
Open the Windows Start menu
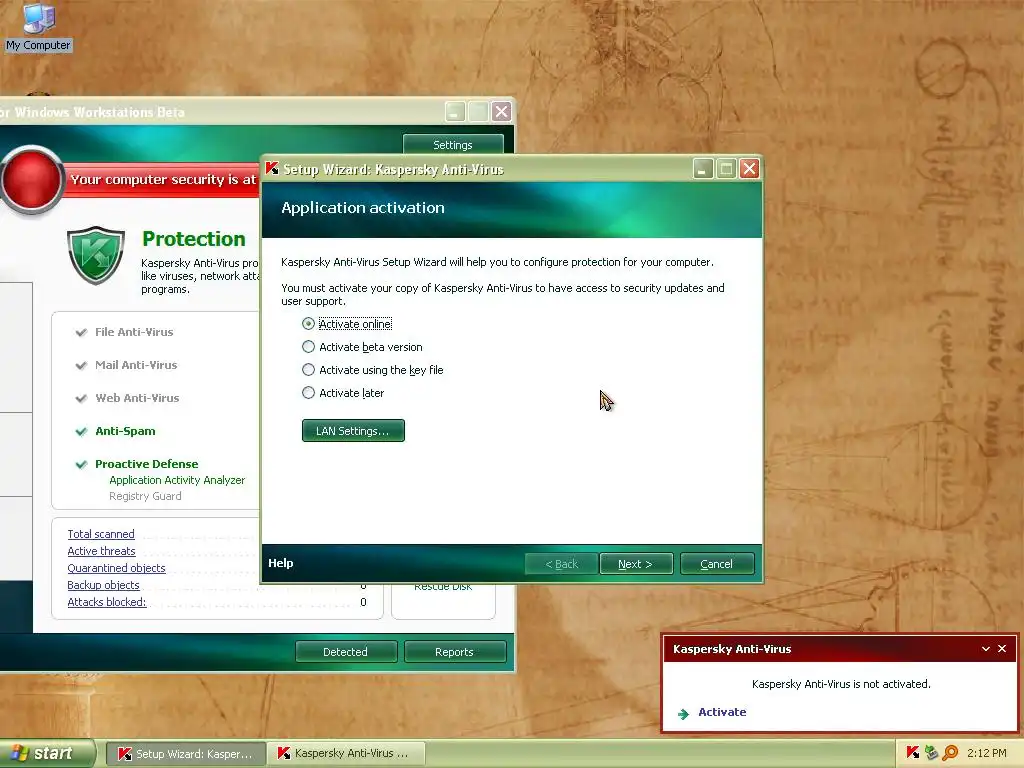point(47,753)
